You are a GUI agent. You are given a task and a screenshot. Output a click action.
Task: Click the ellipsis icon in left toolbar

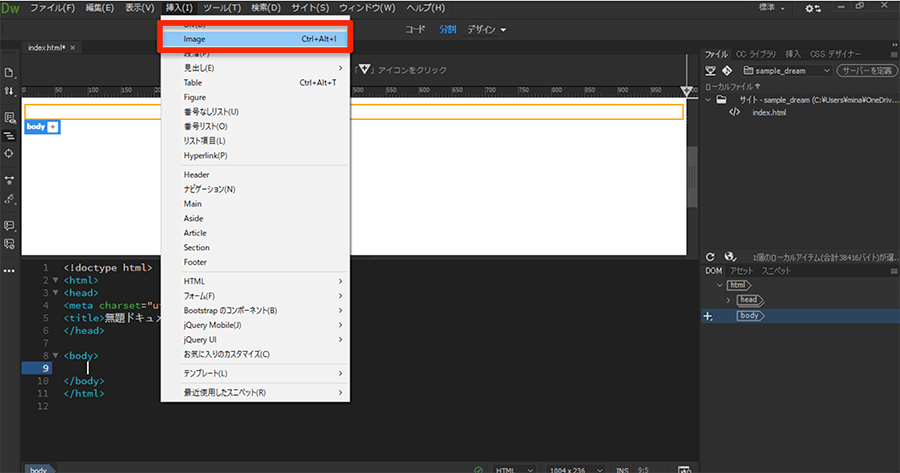pos(9,270)
